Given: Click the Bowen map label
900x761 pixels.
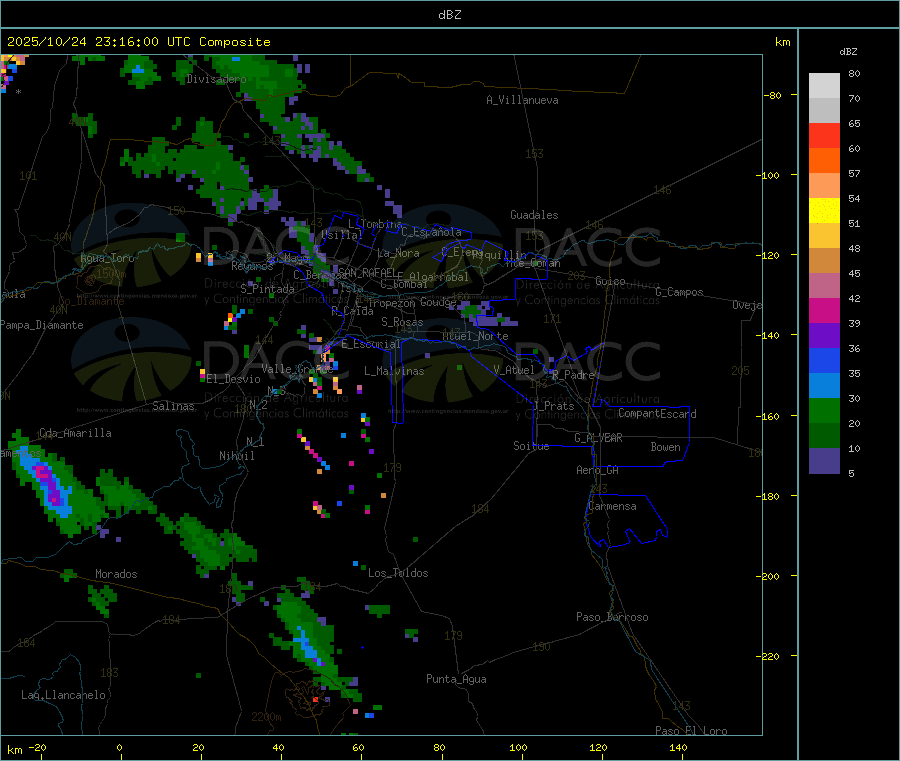Looking at the screenshot, I should click(x=666, y=447).
